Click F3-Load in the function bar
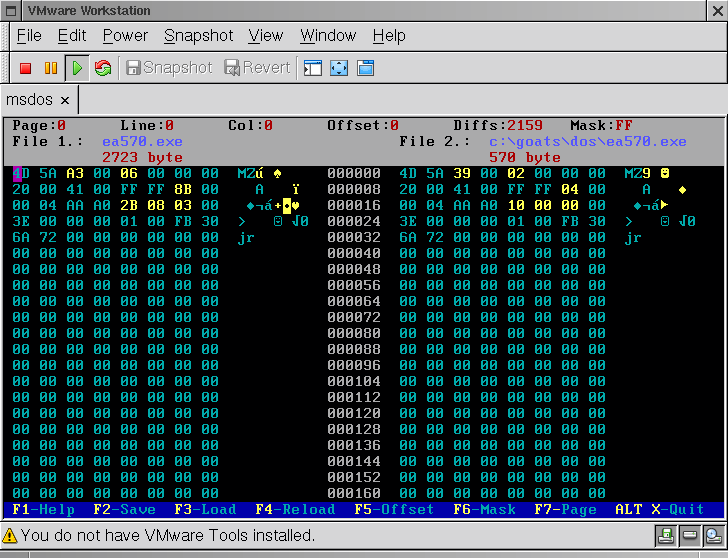The image size is (728, 558). [206, 510]
